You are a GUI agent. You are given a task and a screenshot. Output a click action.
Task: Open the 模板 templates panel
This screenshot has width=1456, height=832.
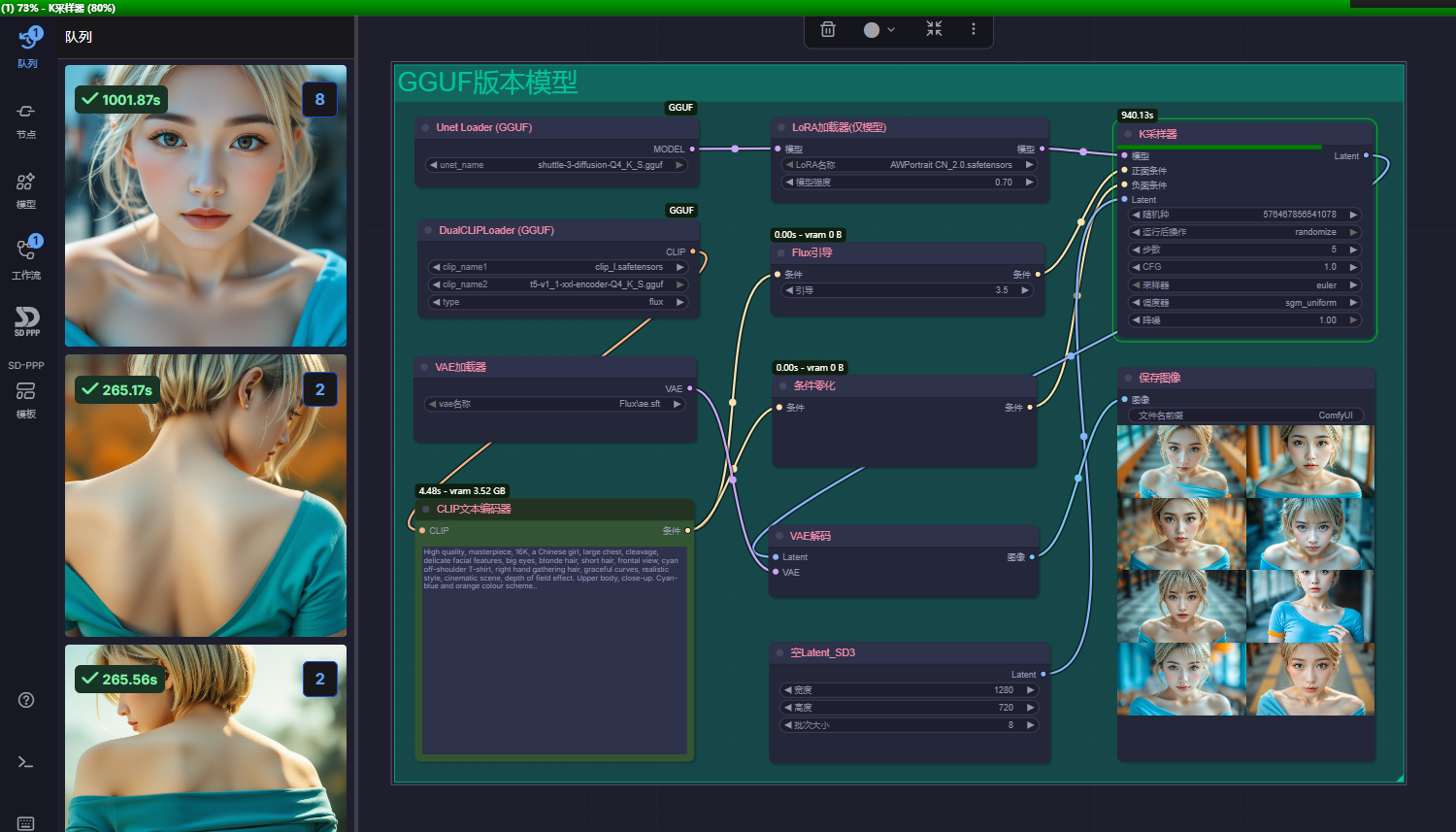pos(26,398)
